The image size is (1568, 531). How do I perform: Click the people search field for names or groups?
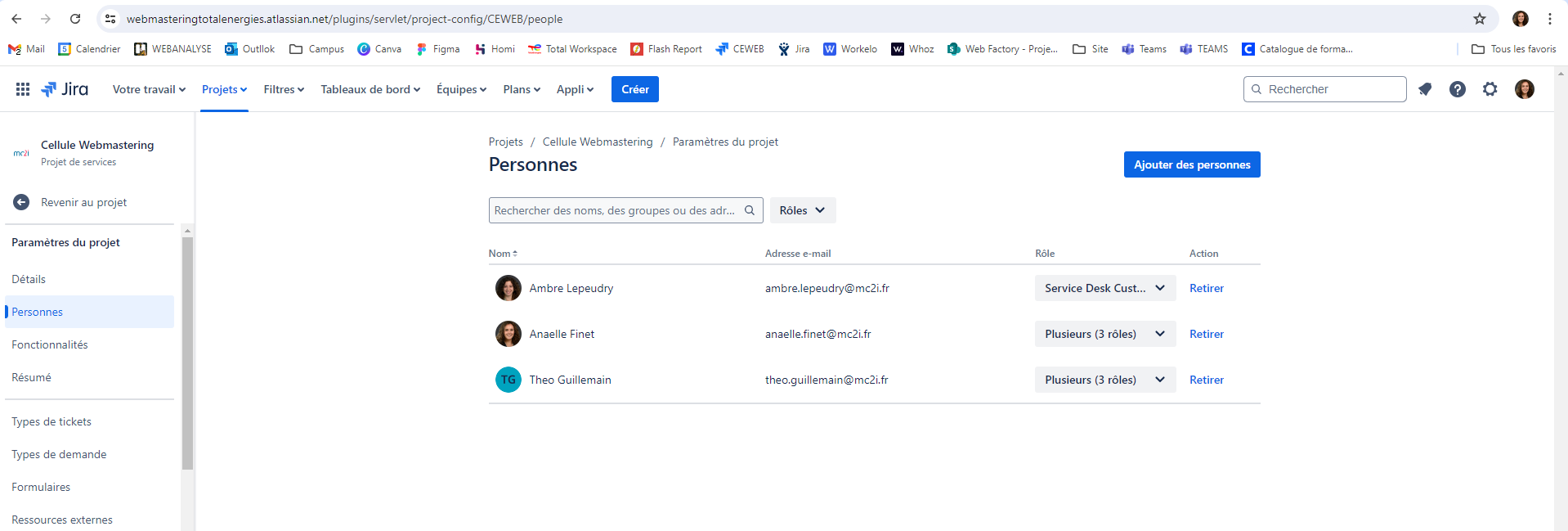click(x=626, y=210)
